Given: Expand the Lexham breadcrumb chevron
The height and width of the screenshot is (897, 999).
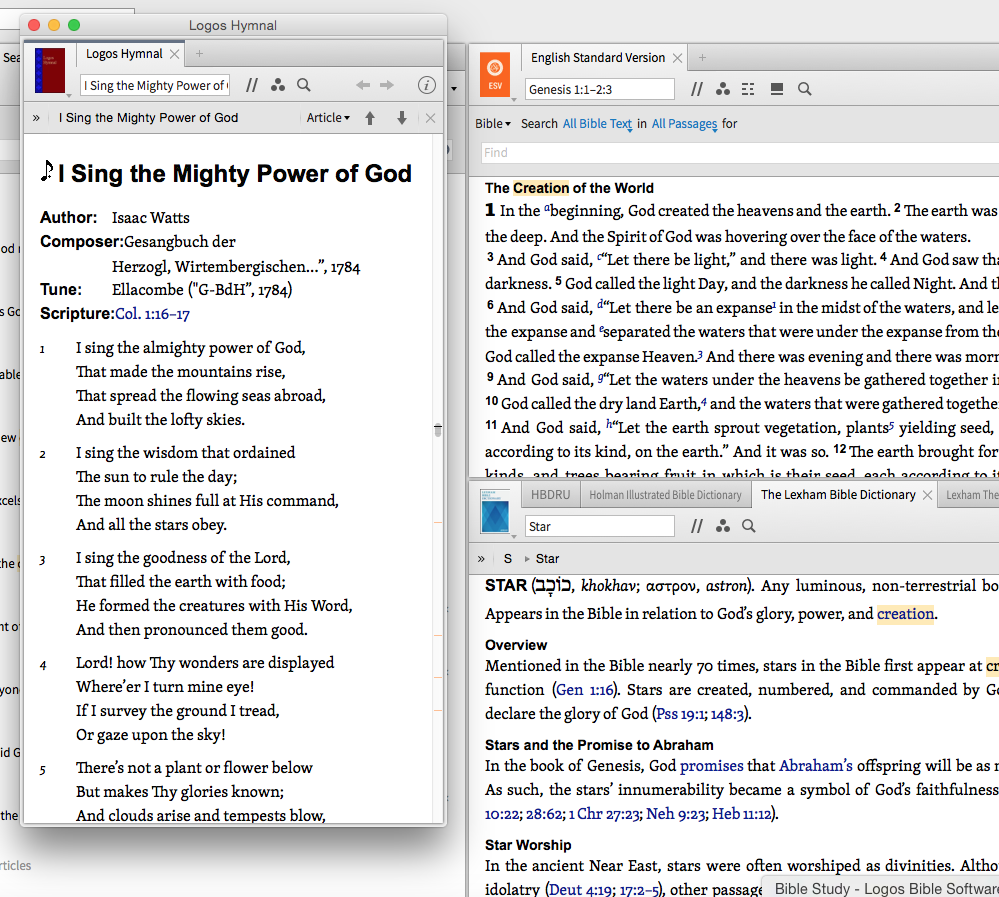Looking at the screenshot, I should pos(481,559).
